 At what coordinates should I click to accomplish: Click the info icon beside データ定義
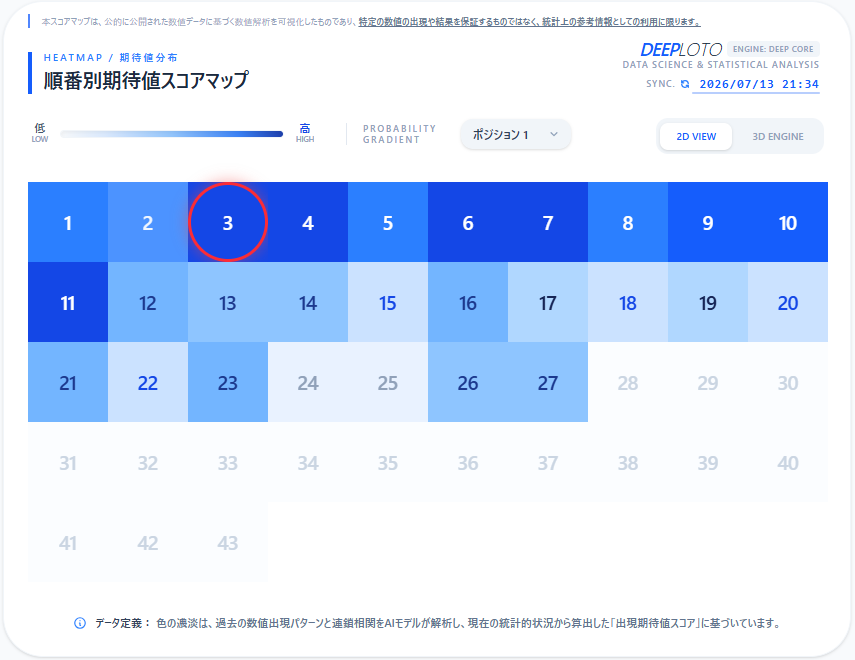click(x=80, y=623)
